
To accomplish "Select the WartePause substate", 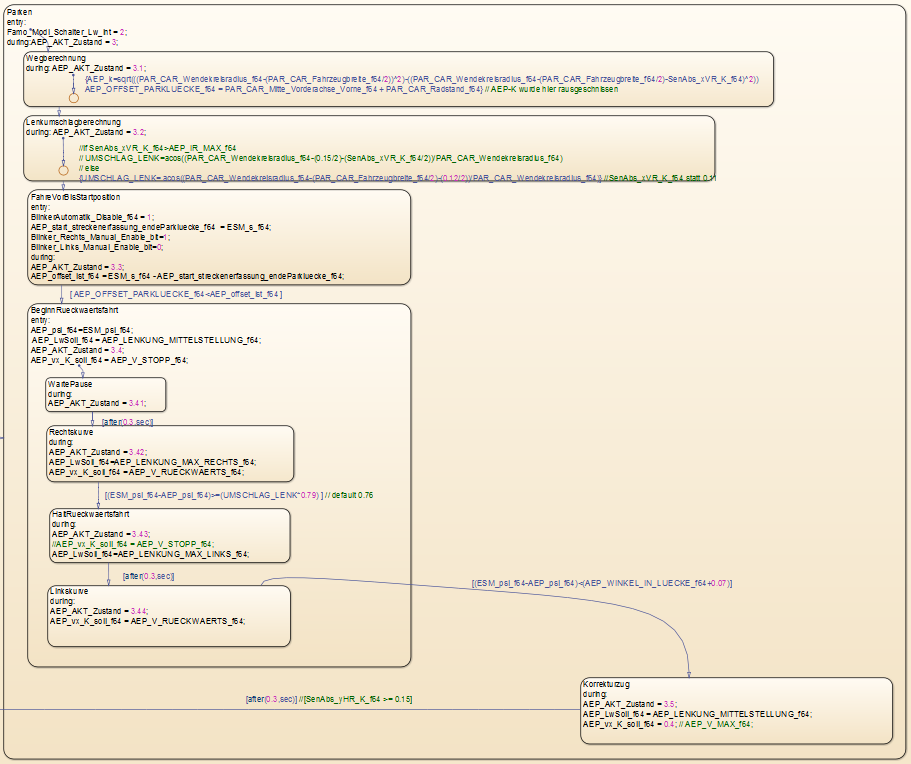I will (105, 394).
